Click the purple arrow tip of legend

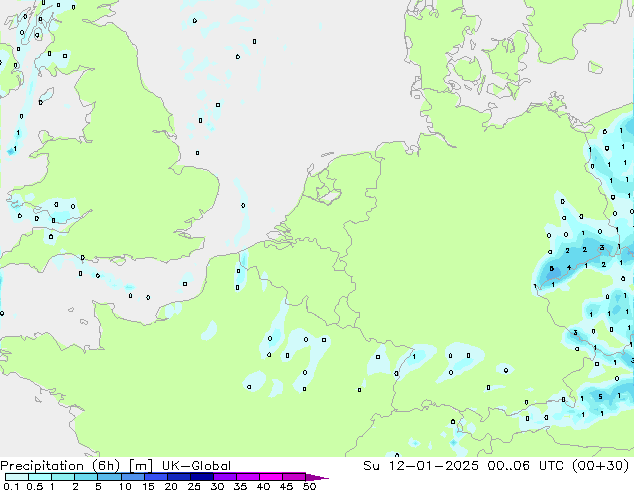pyautogui.click(x=317, y=477)
